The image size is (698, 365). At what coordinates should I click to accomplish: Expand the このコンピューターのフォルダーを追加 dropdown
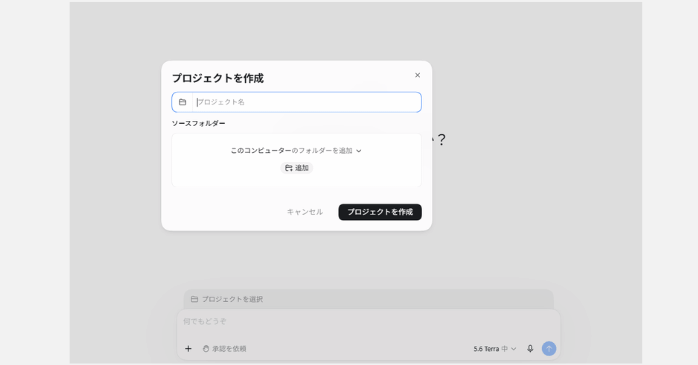(296, 150)
